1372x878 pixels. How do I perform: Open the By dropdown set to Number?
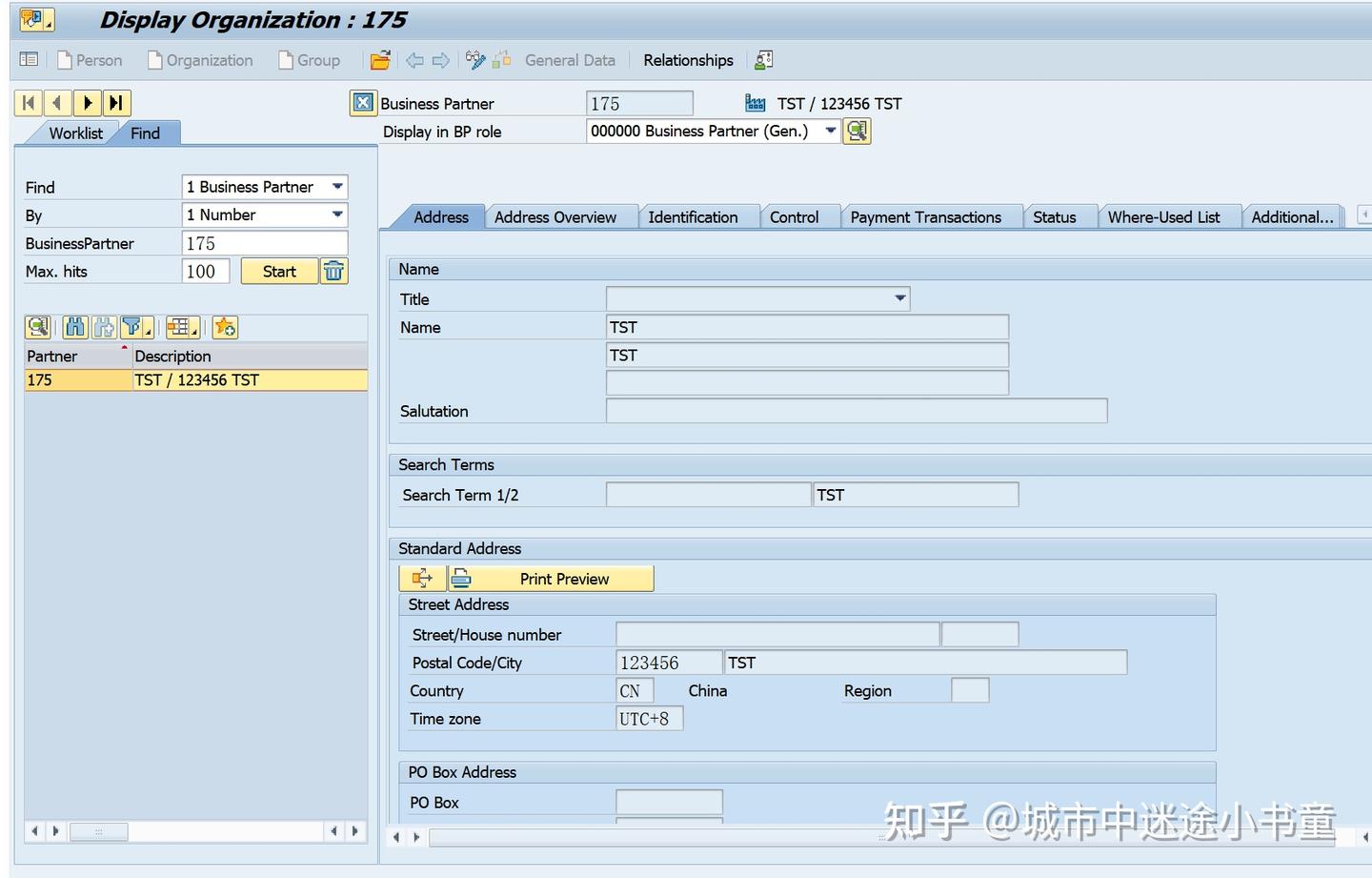pyautogui.click(x=336, y=214)
